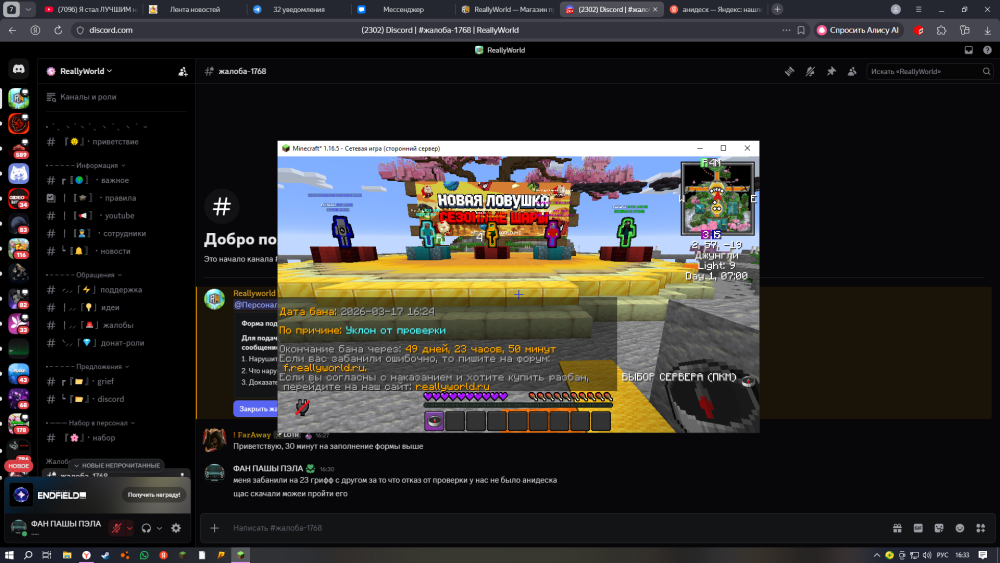Switch to 32 уведомления browser tab
The width and height of the screenshot is (1000, 563).
pos(298,10)
